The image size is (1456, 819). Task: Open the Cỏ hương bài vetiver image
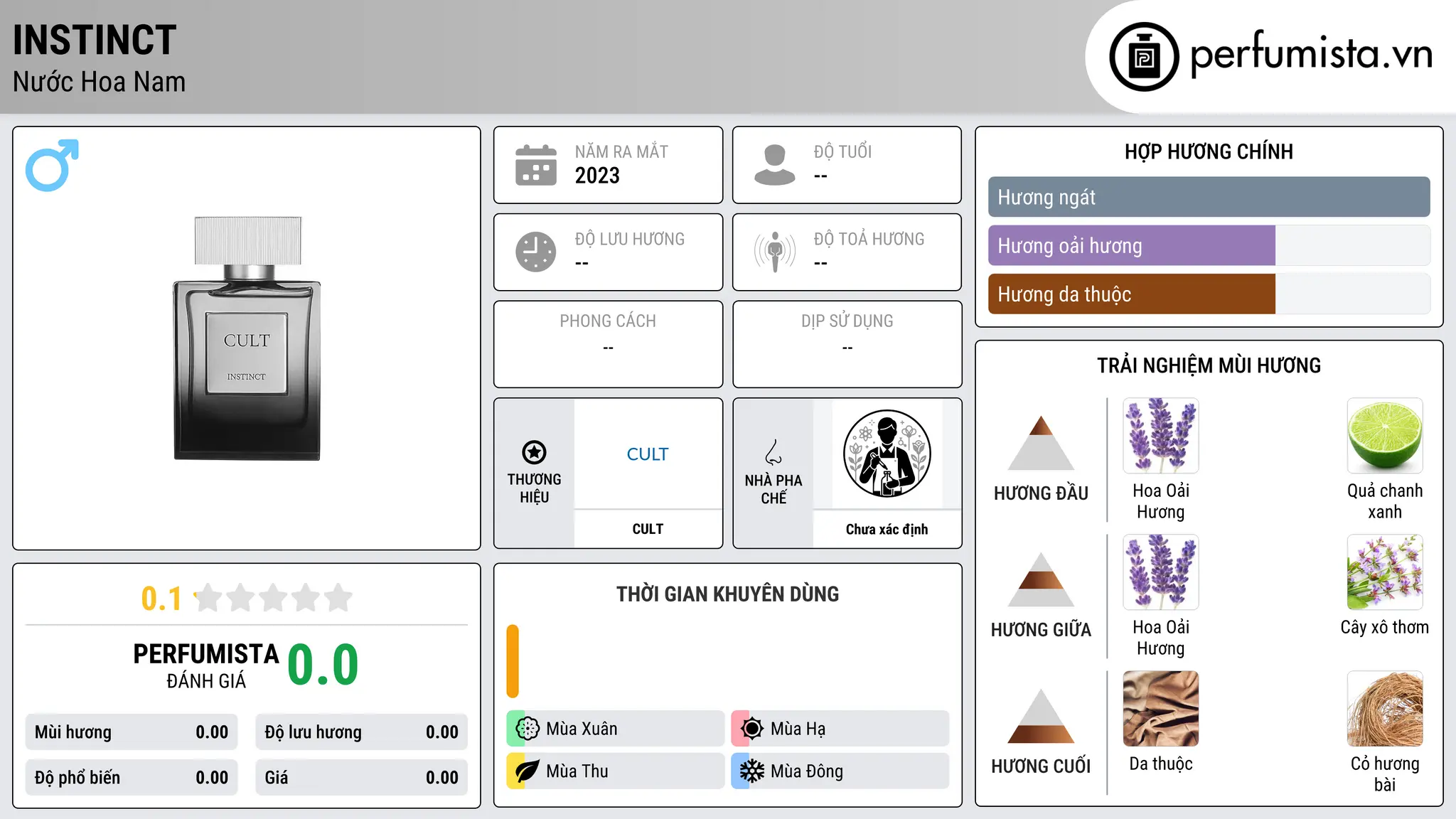pyautogui.click(x=1385, y=709)
